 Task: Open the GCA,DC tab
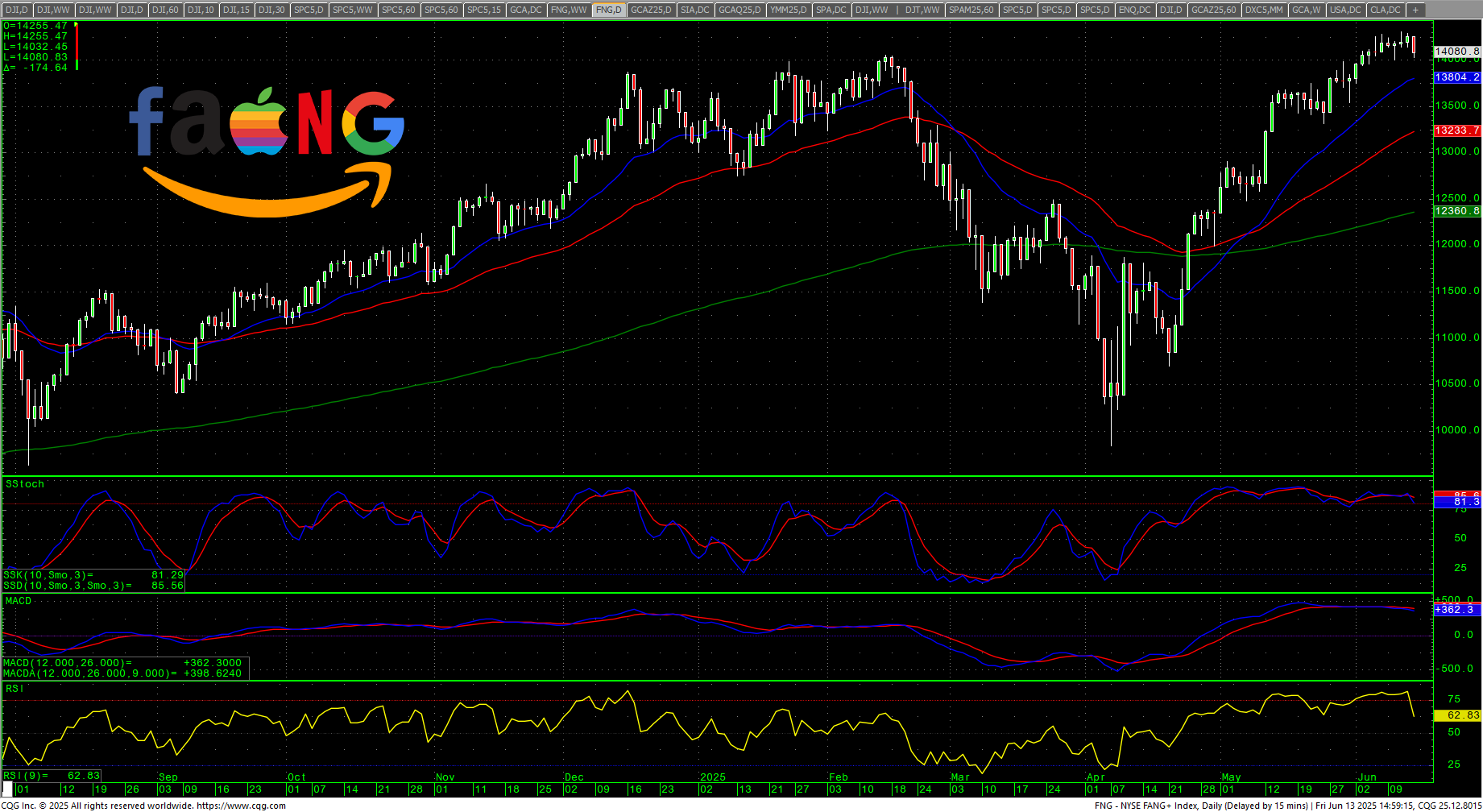pos(526,10)
